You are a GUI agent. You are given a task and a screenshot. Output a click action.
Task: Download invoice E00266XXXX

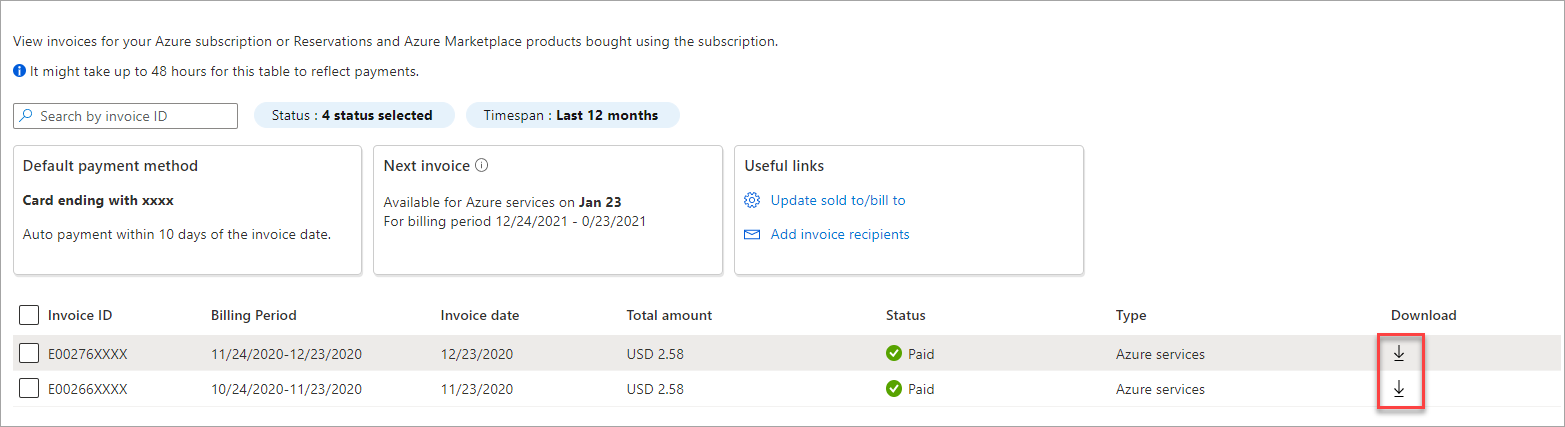[x=1399, y=389]
